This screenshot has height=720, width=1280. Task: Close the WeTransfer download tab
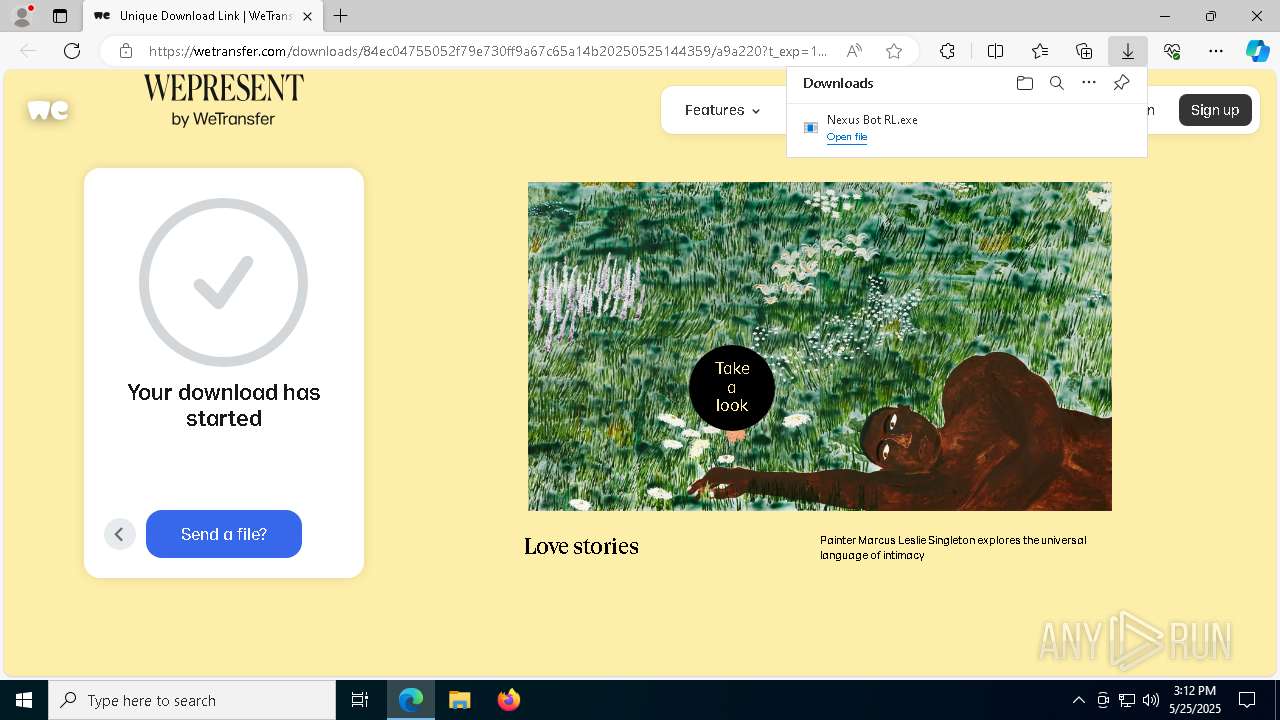[x=307, y=16]
